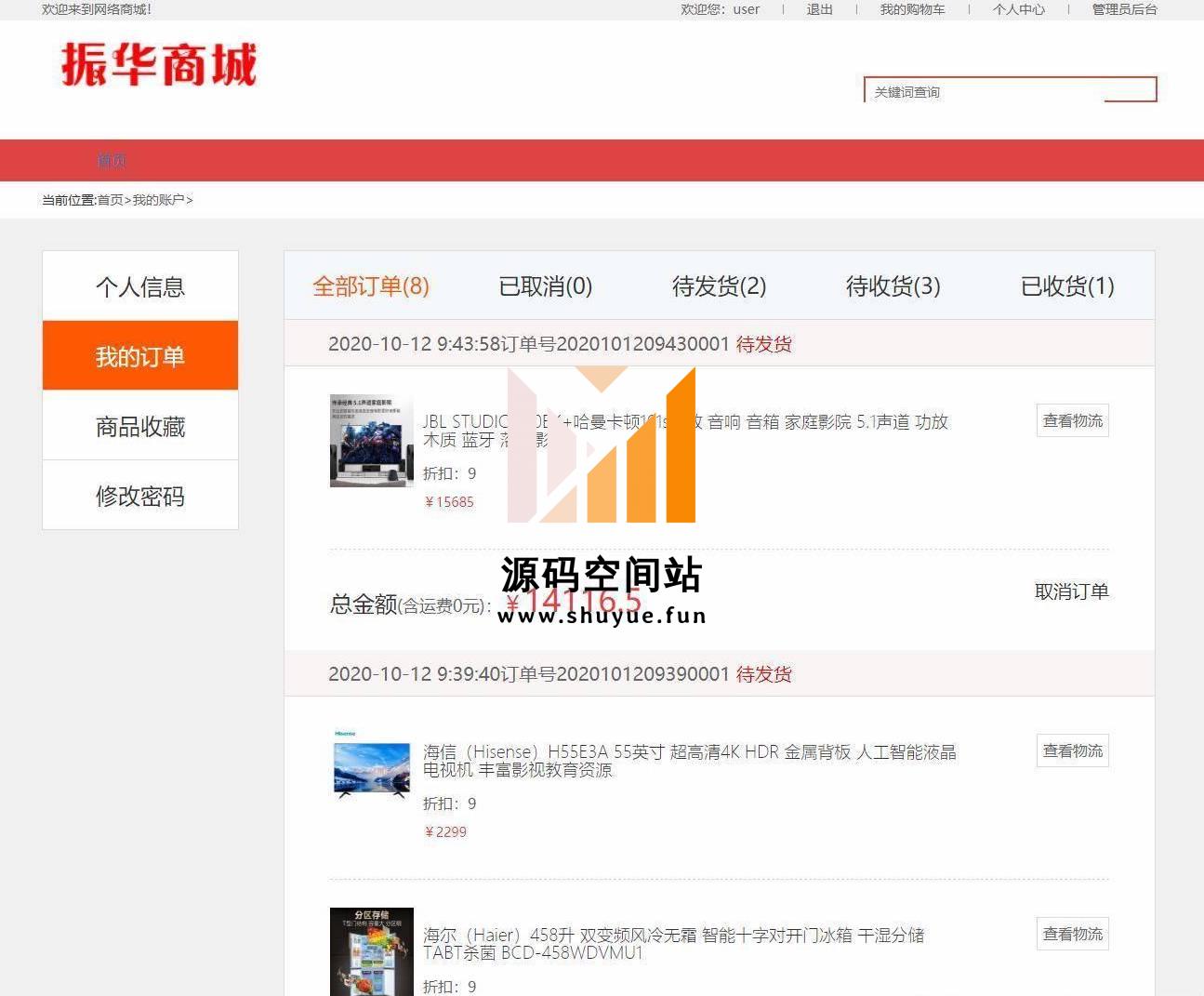Click the 海信 Hisense H55E3A product title

(x=690, y=761)
